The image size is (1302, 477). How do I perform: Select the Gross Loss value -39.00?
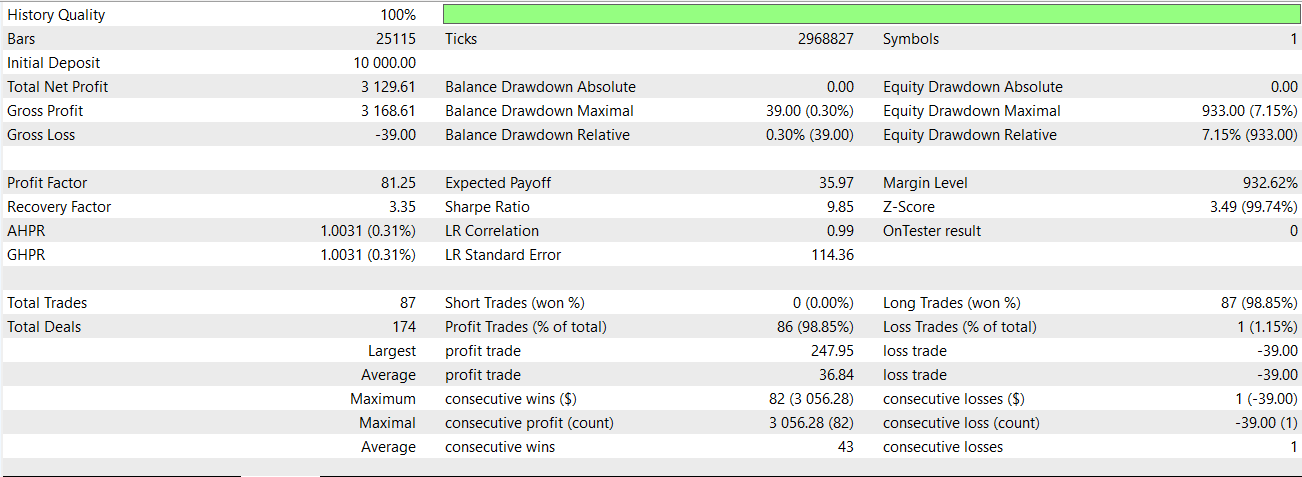click(x=394, y=135)
